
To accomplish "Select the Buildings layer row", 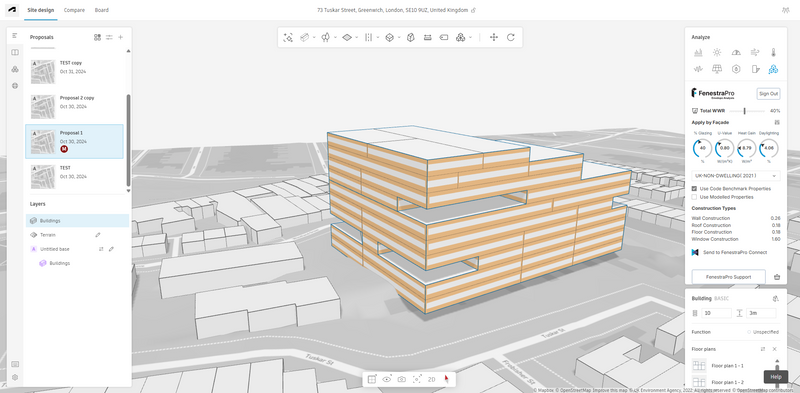I will point(78,220).
